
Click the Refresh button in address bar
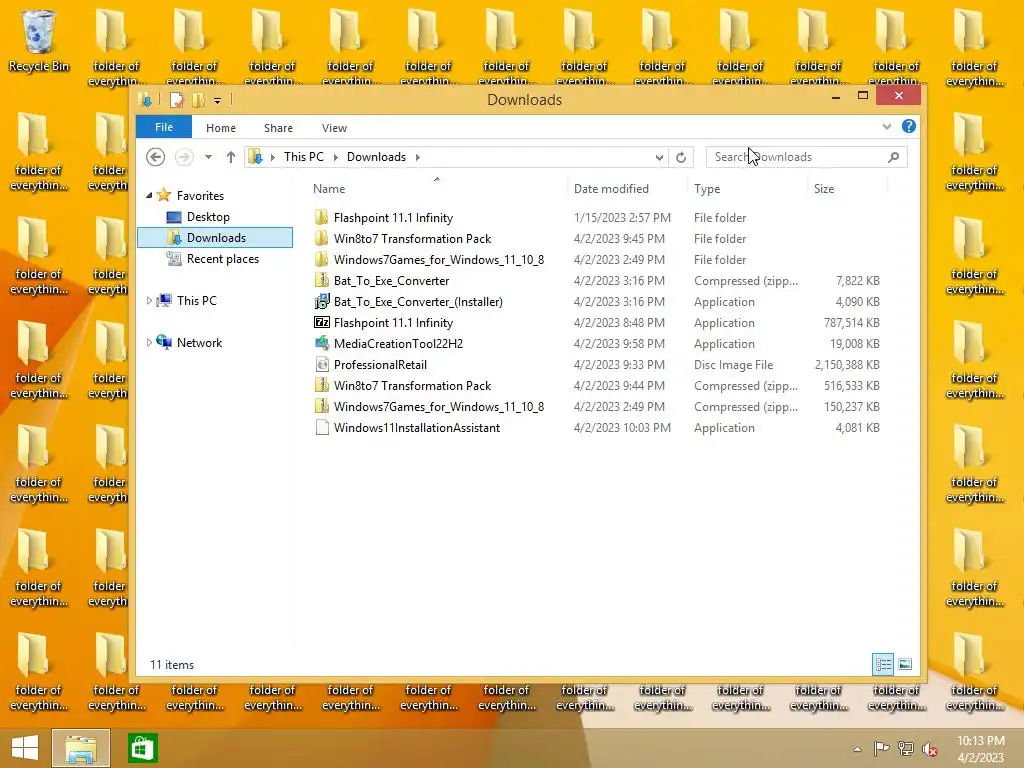(x=680, y=157)
